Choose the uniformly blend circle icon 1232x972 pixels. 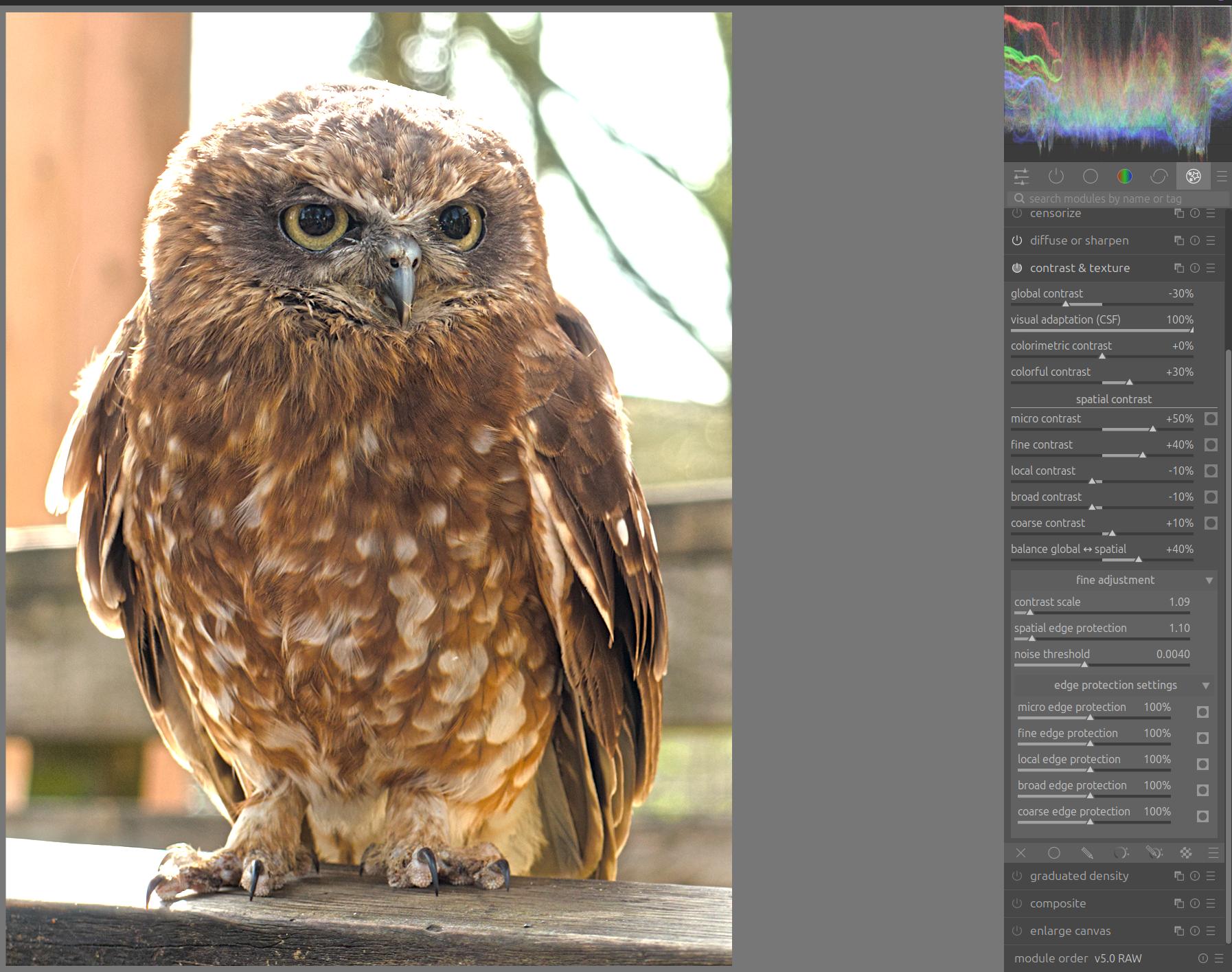point(1054,852)
